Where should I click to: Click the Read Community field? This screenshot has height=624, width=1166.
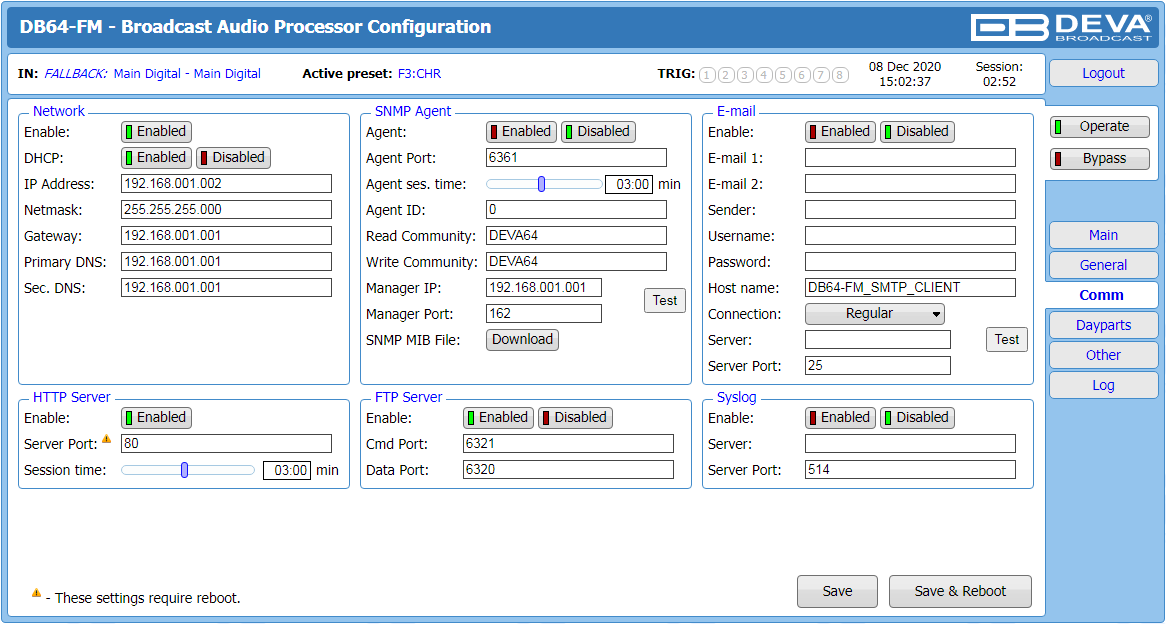(576, 236)
